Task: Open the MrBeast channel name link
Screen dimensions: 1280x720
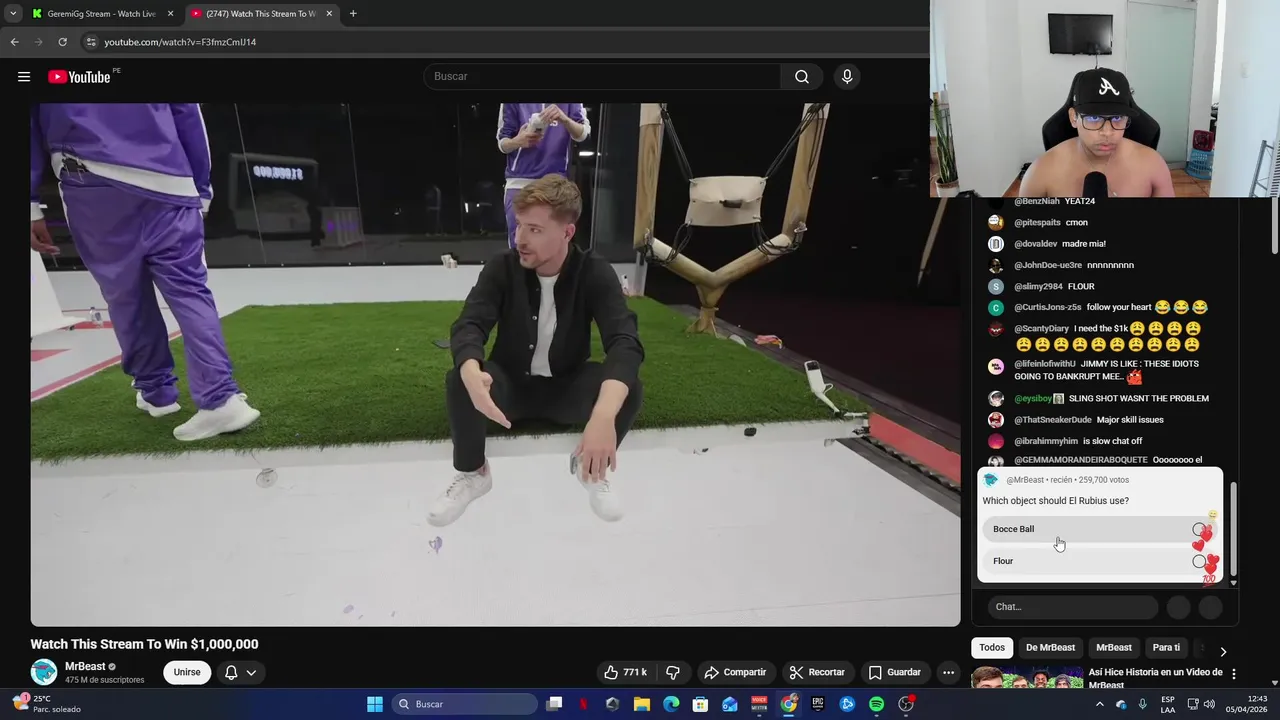Action: (85, 666)
